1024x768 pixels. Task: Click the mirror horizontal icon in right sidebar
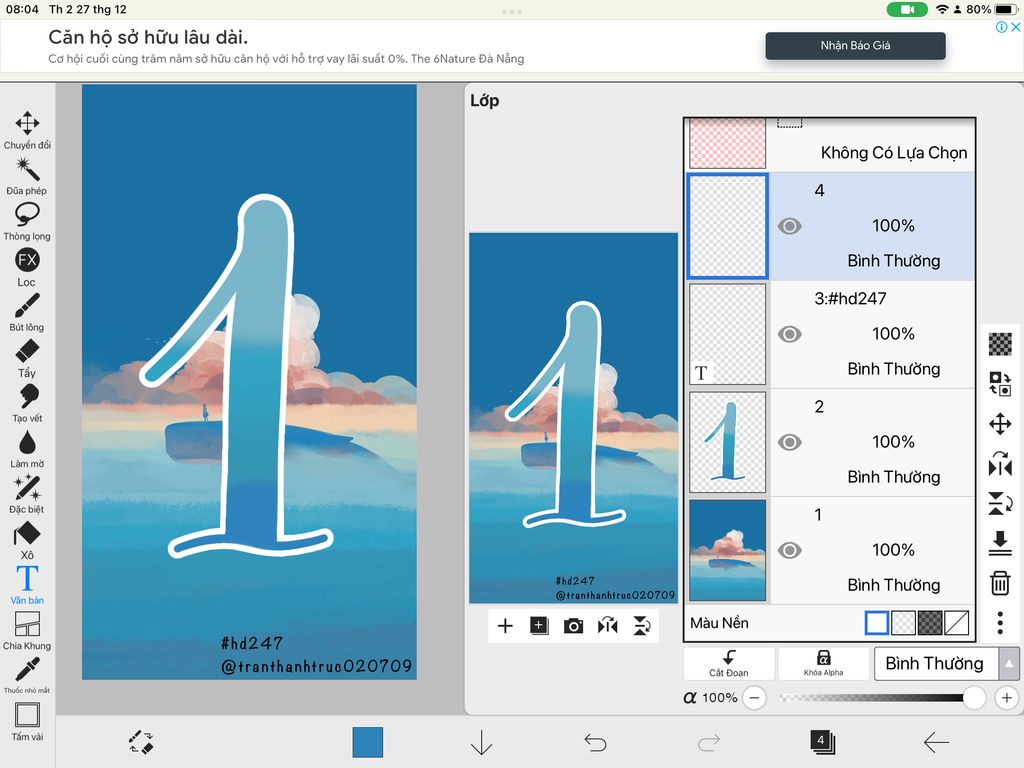[1000, 464]
